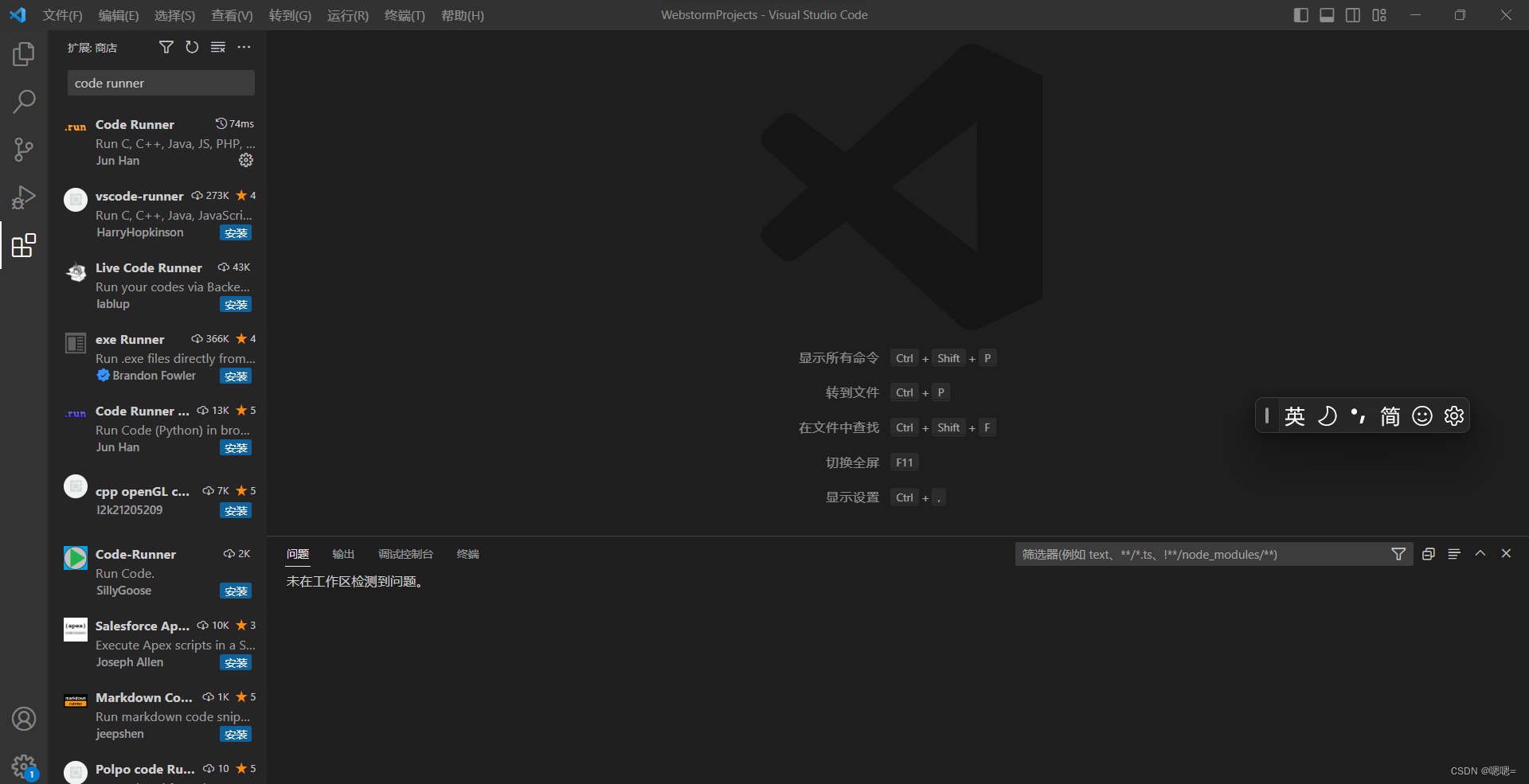Switch to the 问题 panel tab
This screenshot has width=1529, height=784.
coord(298,554)
